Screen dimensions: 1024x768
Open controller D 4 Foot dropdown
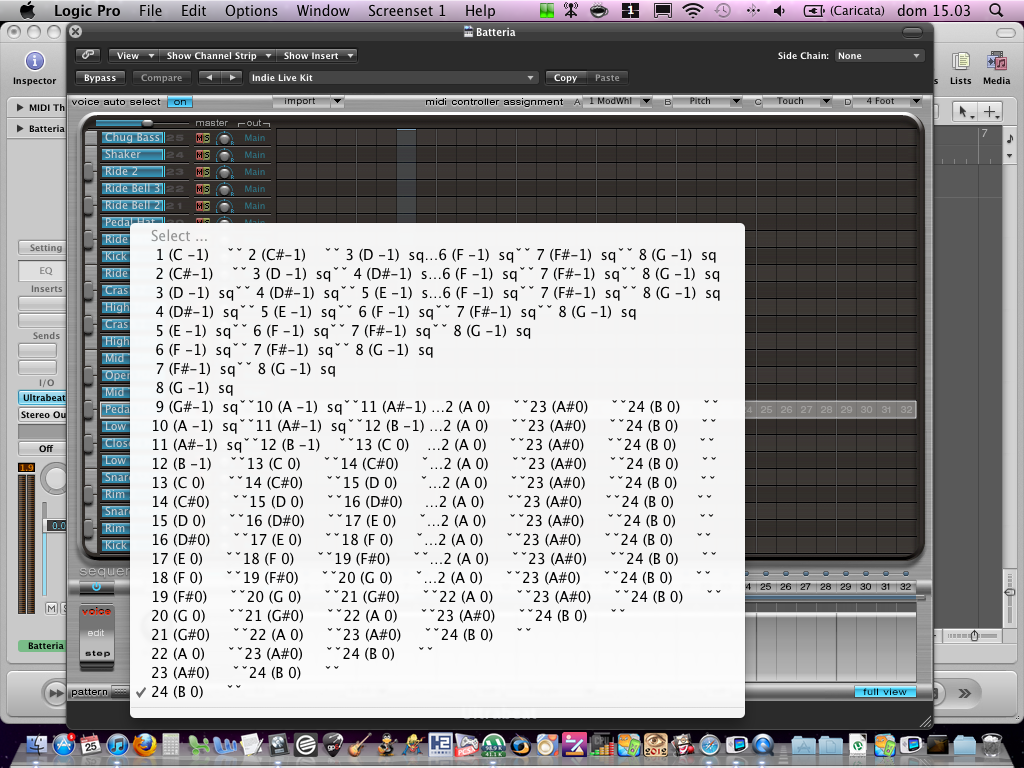pos(888,101)
